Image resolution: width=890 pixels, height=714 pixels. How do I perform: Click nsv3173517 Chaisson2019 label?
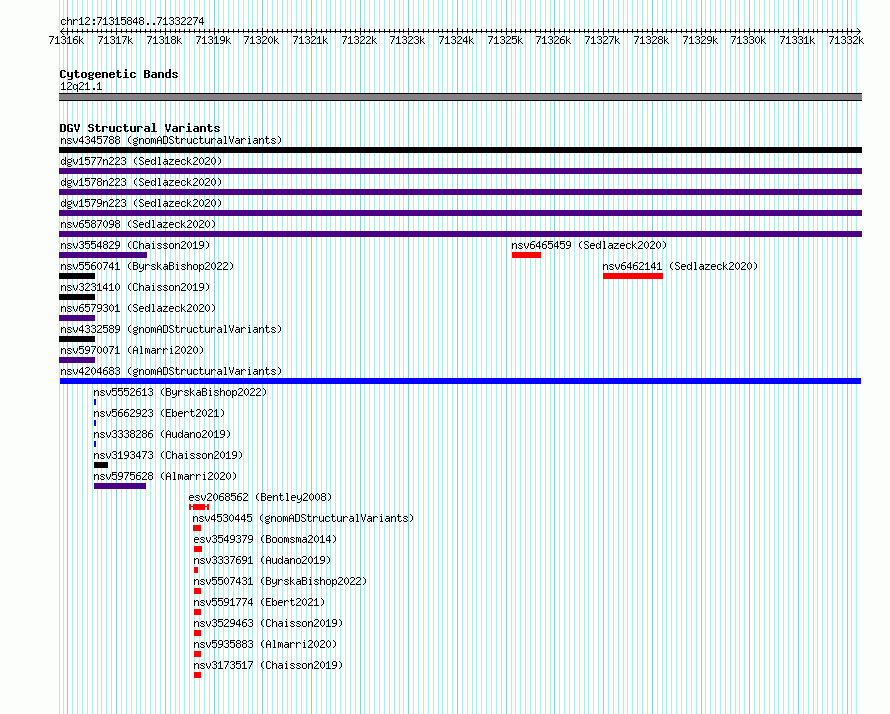[x=268, y=665]
